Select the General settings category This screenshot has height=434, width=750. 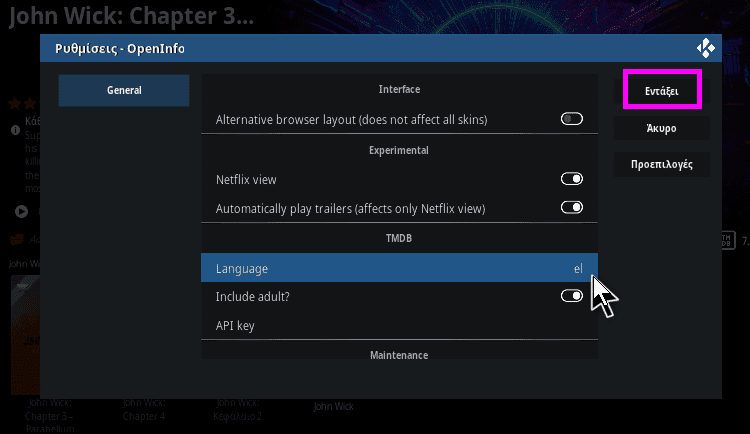coord(124,90)
